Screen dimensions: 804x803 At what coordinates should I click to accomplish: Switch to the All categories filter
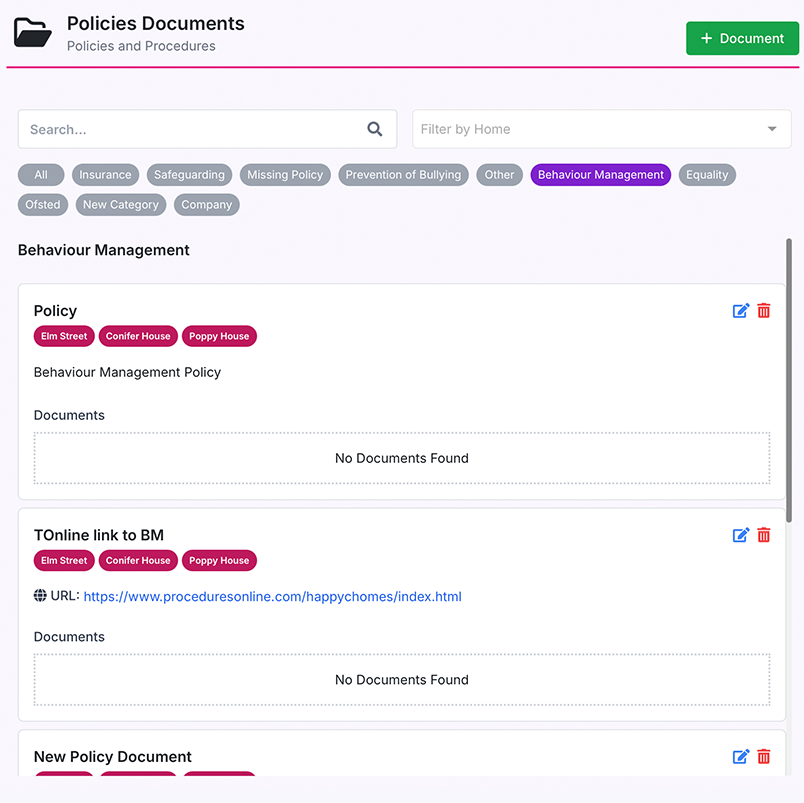coord(41,174)
